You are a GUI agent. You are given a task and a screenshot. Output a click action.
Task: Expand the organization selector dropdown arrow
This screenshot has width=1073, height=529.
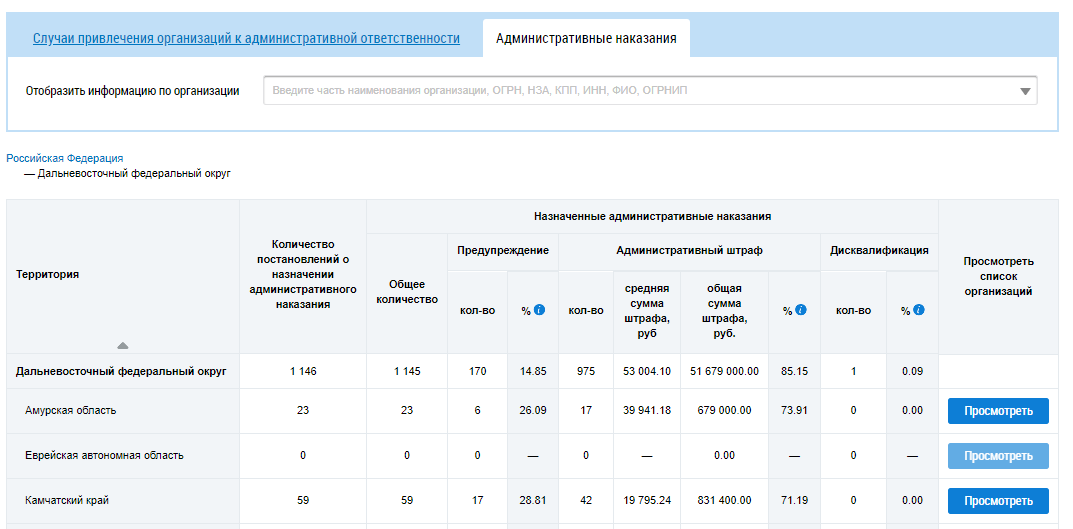[x=1025, y=91]
